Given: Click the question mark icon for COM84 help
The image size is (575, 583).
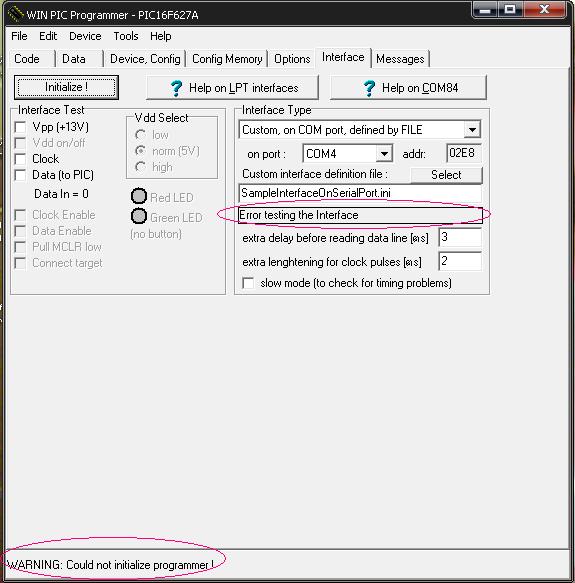Looking at the screenshot, I should point(369,88).
